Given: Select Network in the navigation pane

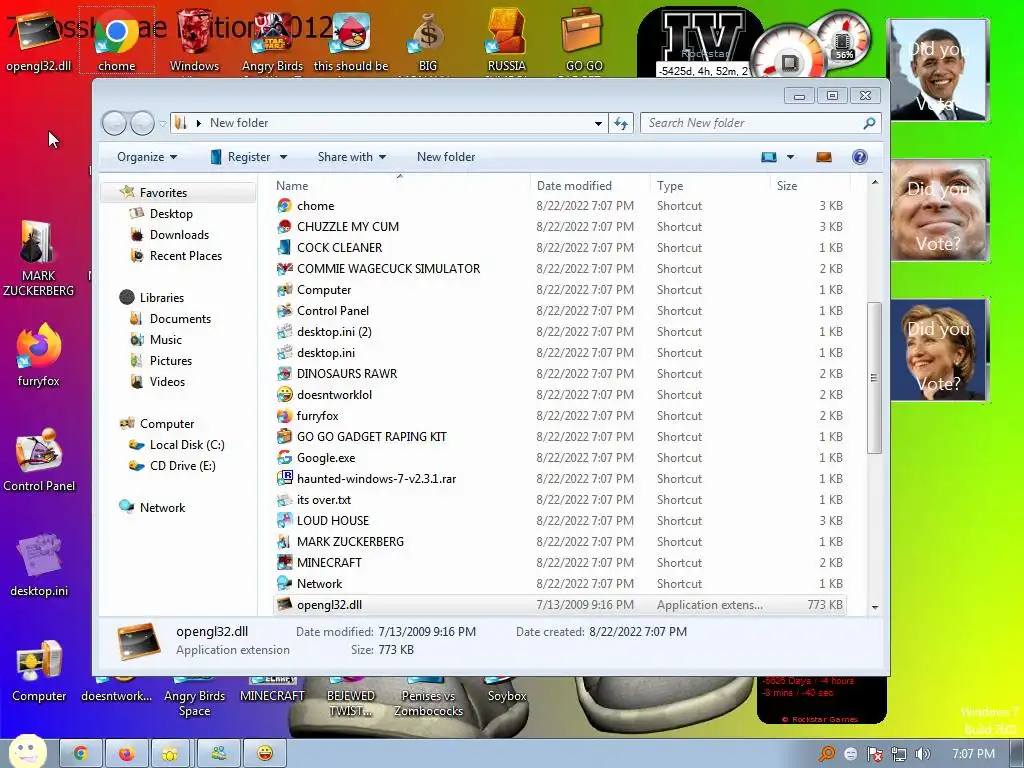Looking at the screenshot, I should pos(162,507).
